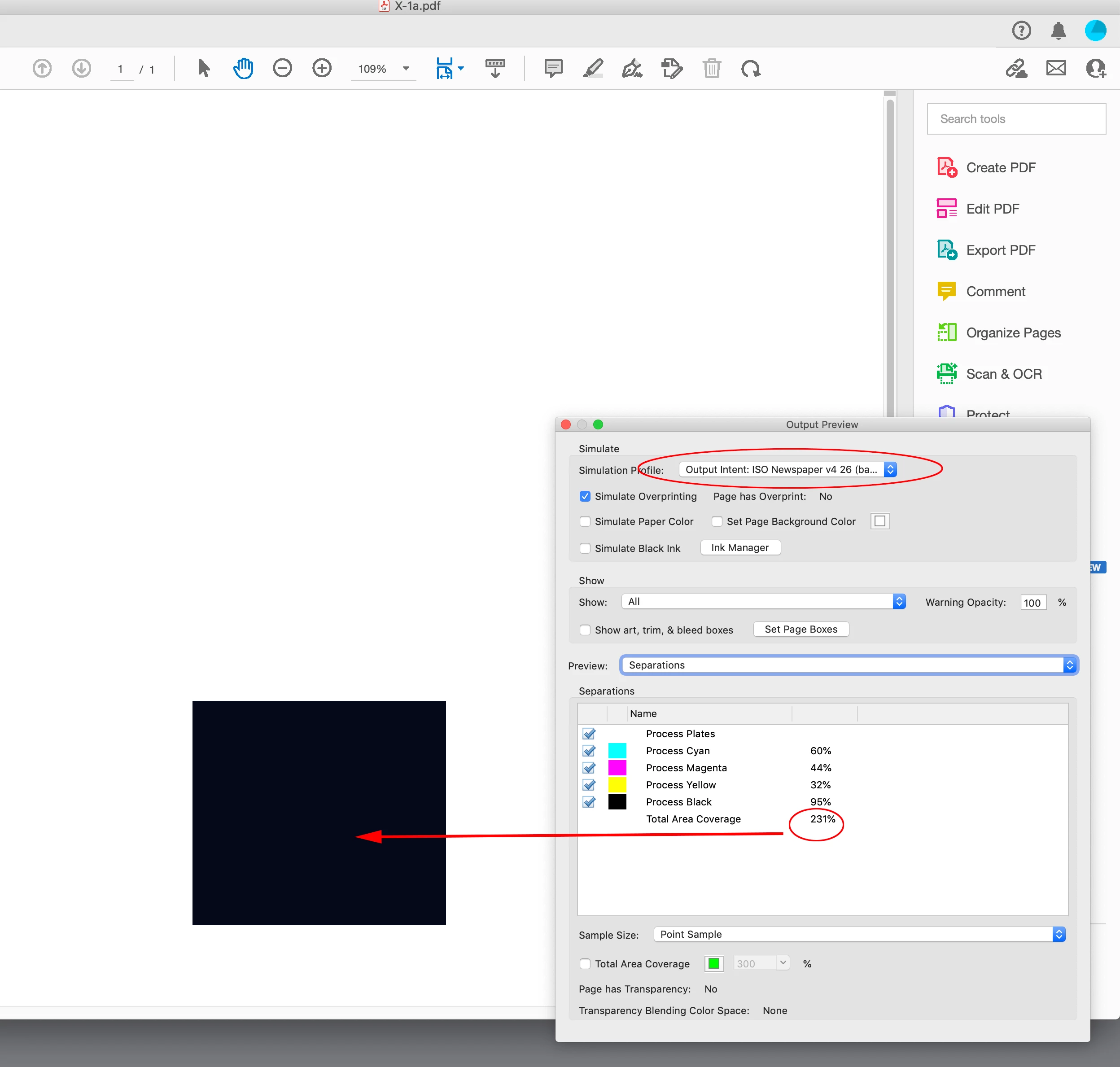Select the highlighter pen tool
Screen dimensions: 1120x1067
[593, 68]
